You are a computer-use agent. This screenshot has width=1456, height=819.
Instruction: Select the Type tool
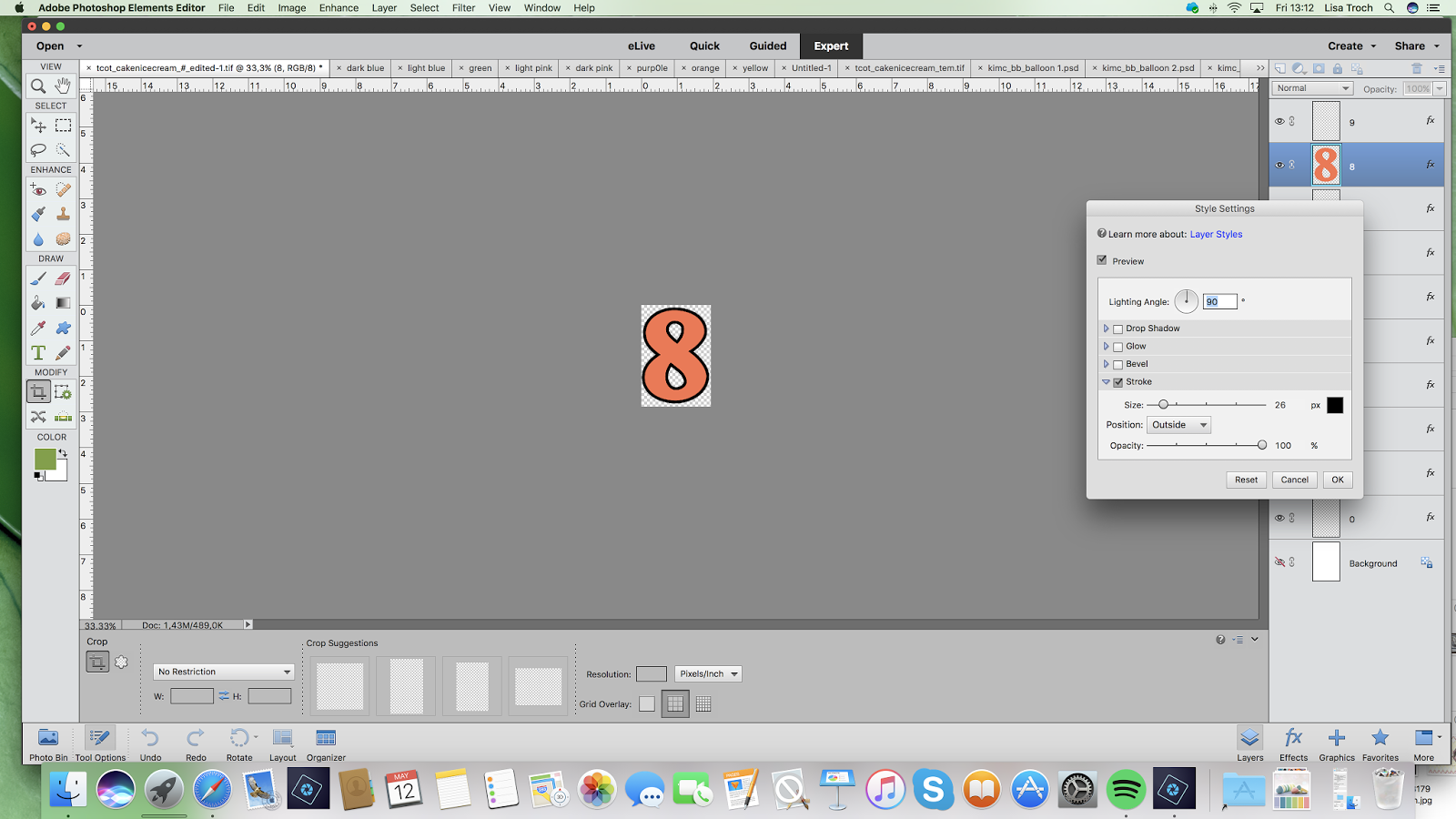tap(38, 352)
